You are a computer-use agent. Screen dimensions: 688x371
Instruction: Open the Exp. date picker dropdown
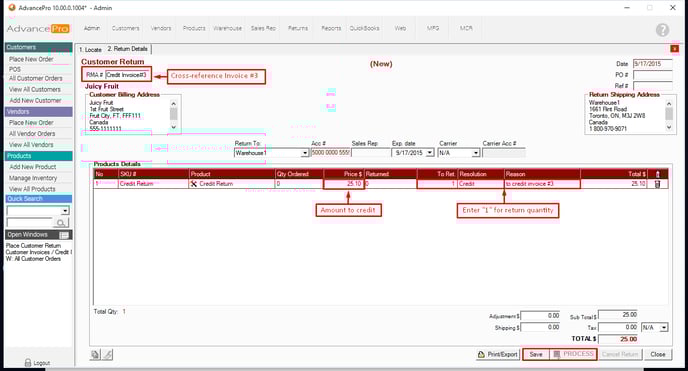coord(430,153)
